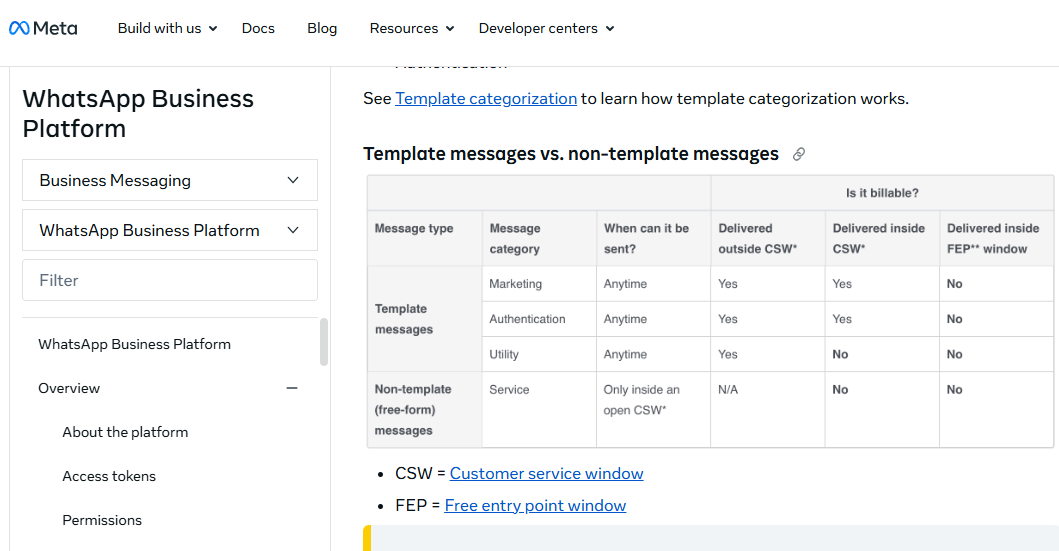
Task: Select the 'Delivered inside CSW*' header
Action: (x=882, y=238)
